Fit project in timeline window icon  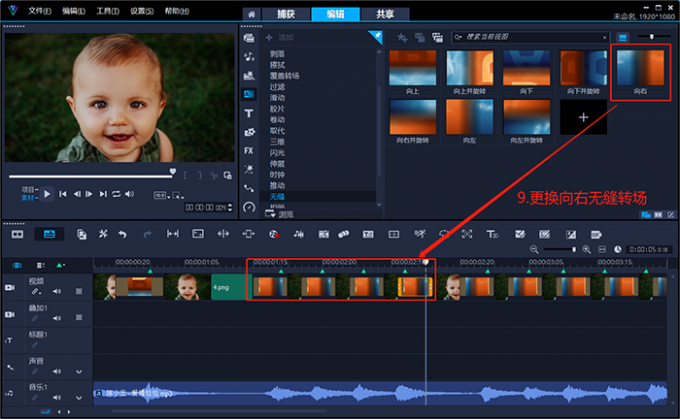pyautogui.click(x=602, y=249)
